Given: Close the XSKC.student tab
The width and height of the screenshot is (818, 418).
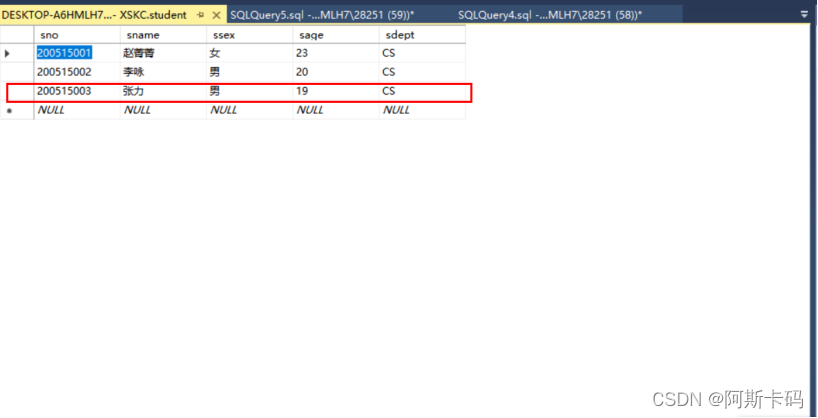Looking at the screenshot, I should point(216,16).
